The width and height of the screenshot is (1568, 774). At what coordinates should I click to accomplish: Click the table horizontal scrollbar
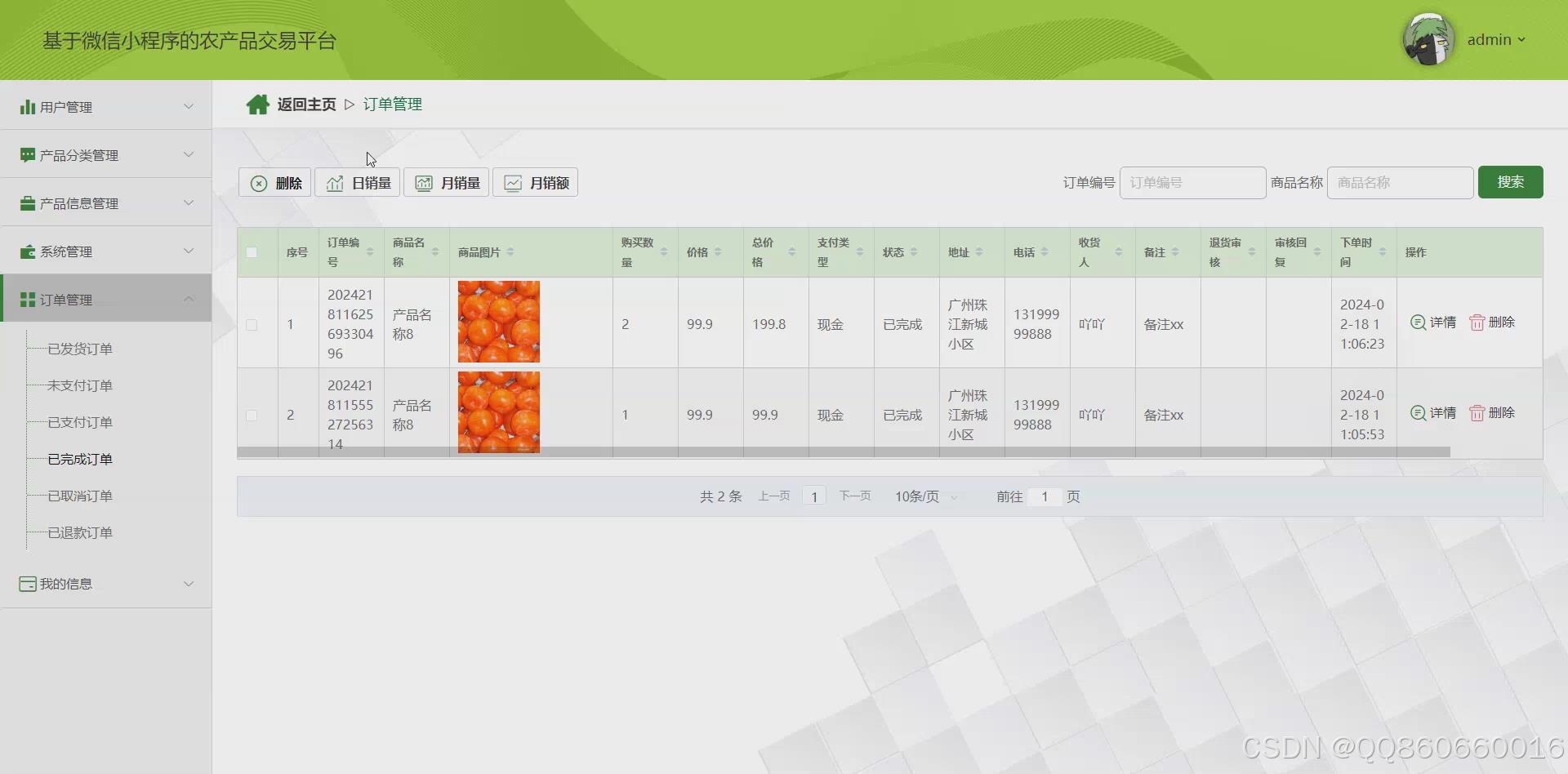(844, 451)
